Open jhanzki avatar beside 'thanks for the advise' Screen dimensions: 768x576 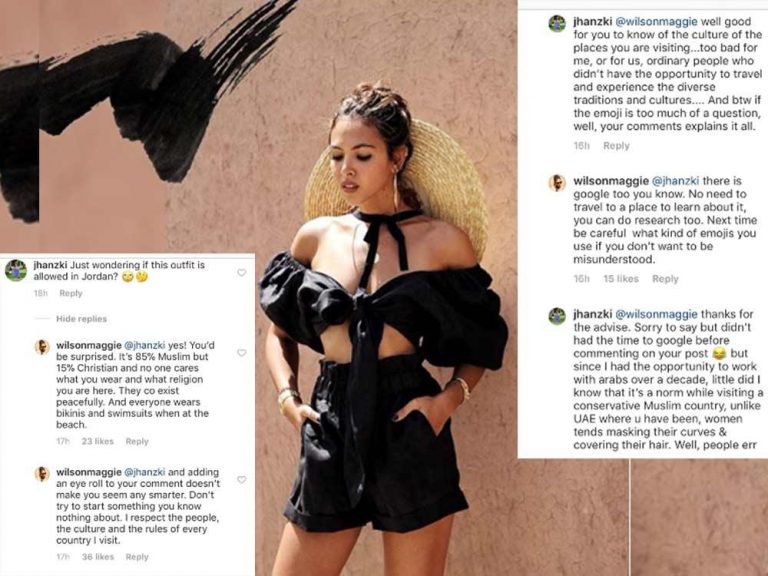tap(557, 316)
